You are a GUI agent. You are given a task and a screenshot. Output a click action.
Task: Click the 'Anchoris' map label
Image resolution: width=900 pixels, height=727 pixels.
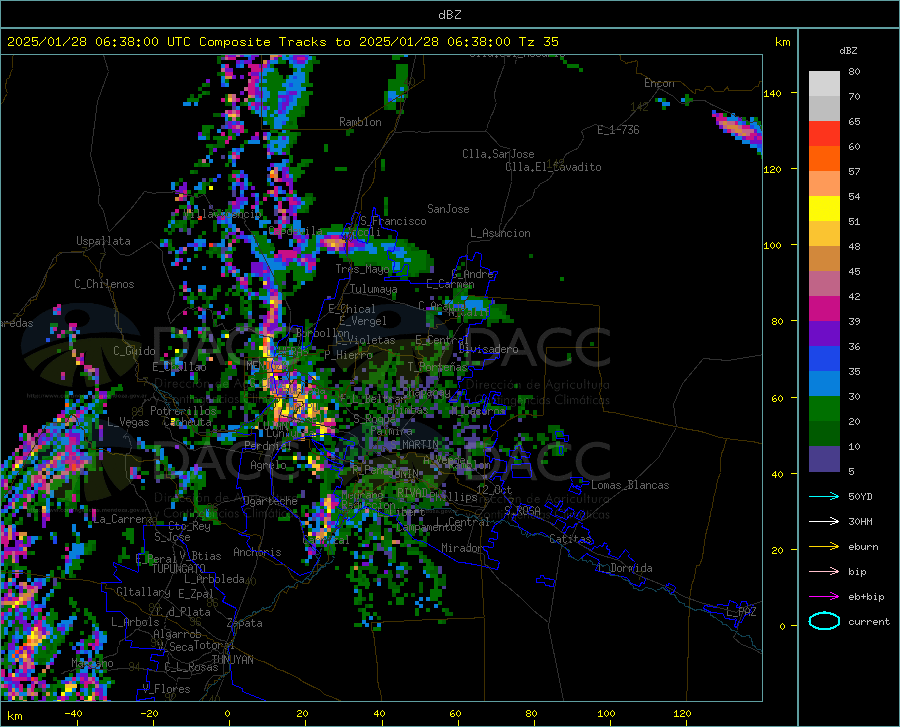click(257, 552)
